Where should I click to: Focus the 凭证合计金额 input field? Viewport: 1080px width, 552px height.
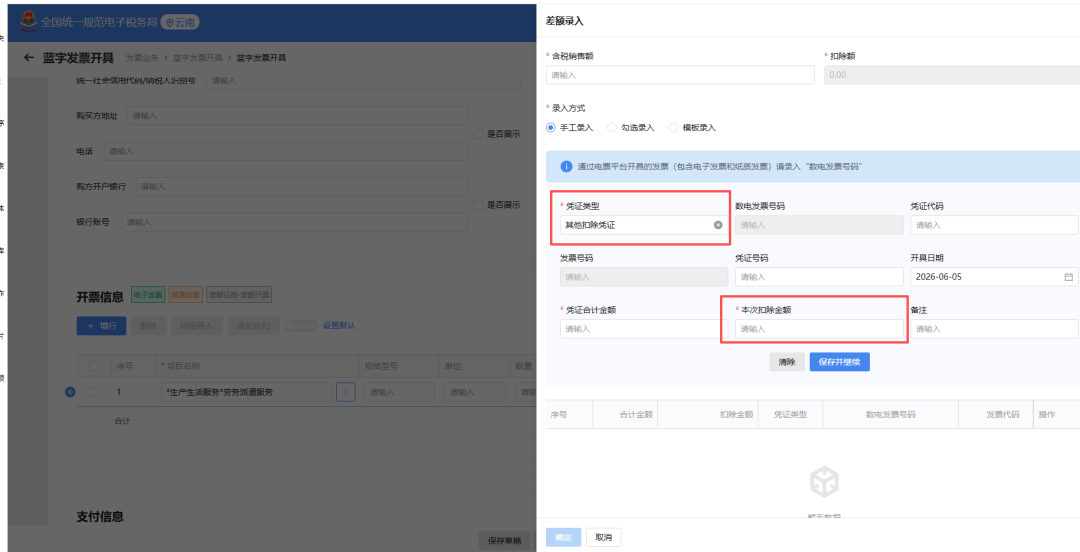click(x=644, y=329)
